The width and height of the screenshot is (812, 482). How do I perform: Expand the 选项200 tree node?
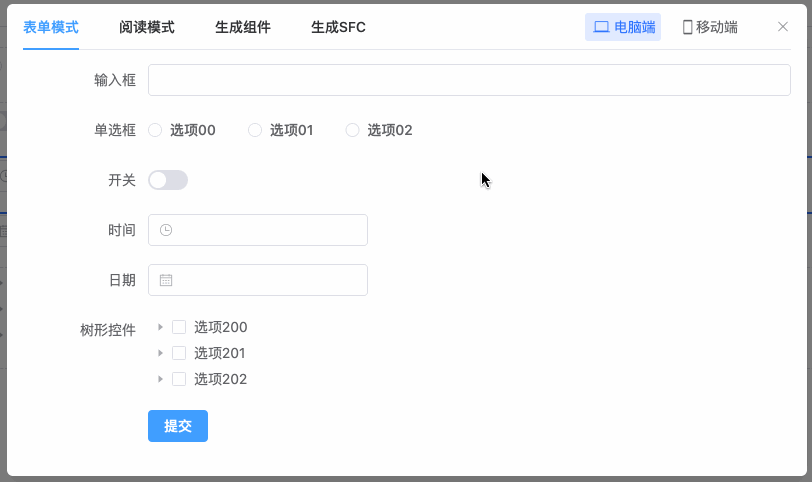click(160, 327)
